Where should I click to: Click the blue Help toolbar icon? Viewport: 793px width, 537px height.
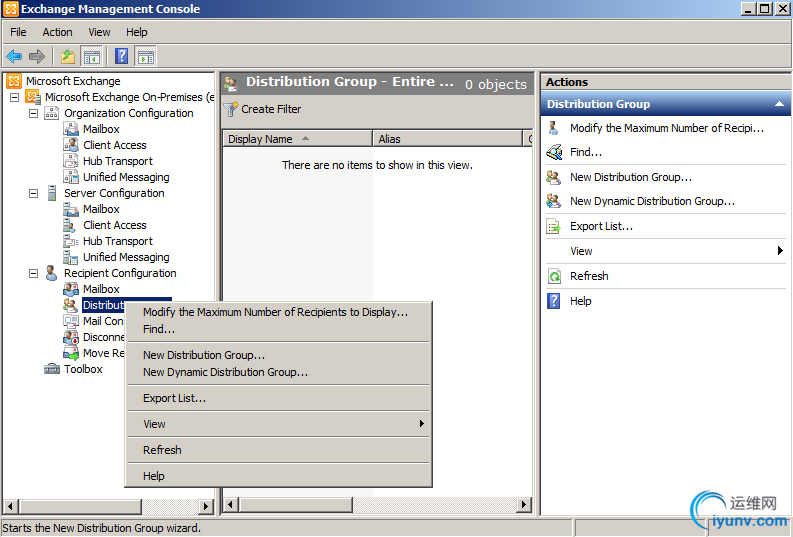[121, 56]
